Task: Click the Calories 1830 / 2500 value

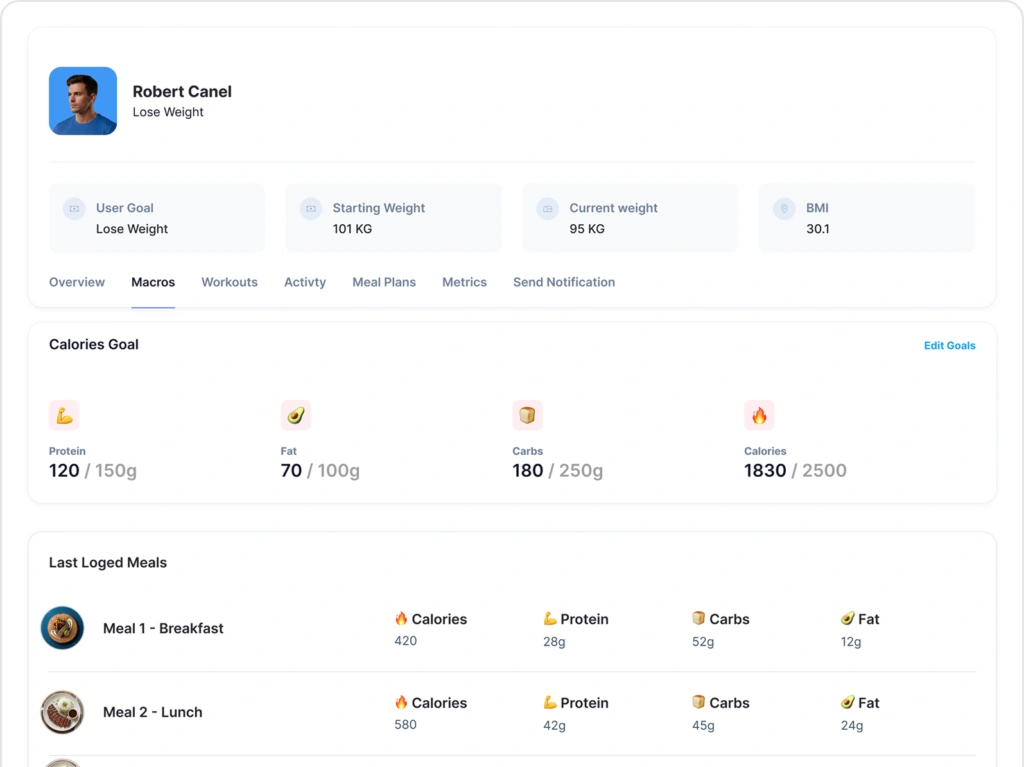Action: point(795,470)
